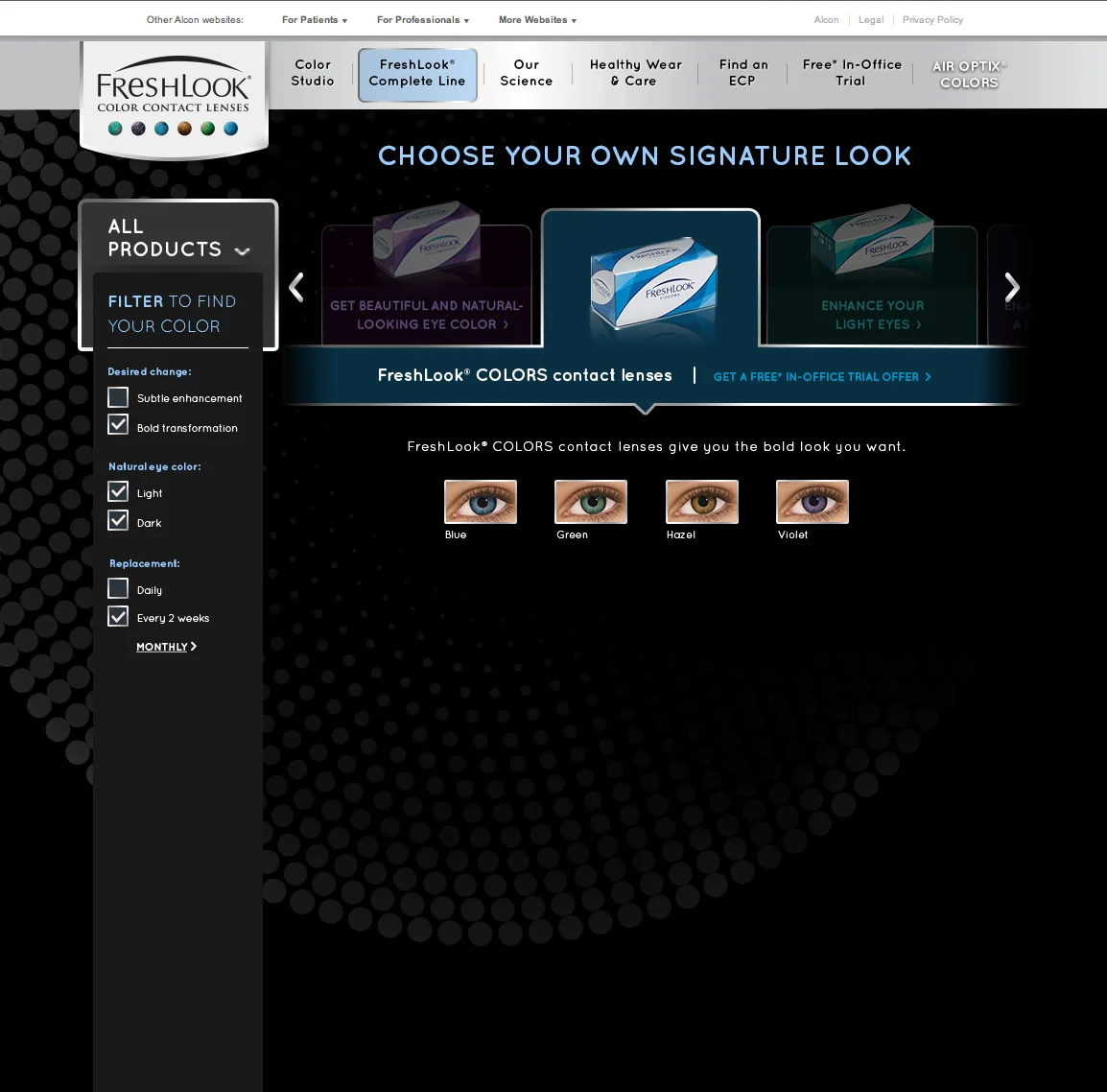Uncheck the Bold transformation checkbox

[x=118, y=424]
